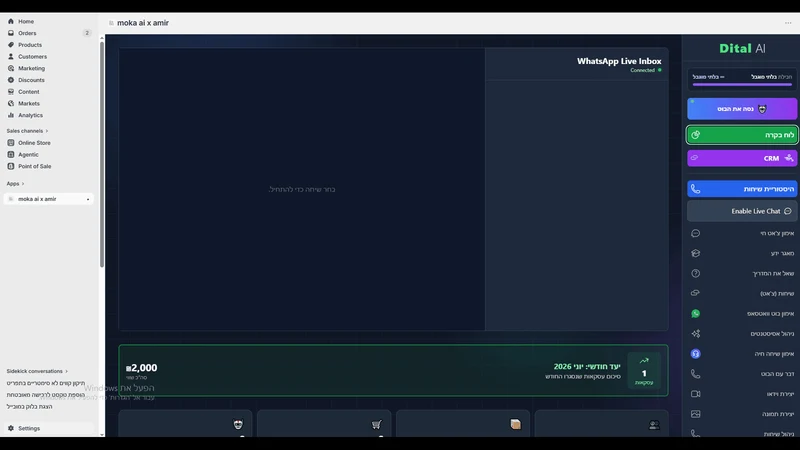This screenshot has width=800, height=450.
Task: Click the Settings gear icon
Action: click(11, 429)
